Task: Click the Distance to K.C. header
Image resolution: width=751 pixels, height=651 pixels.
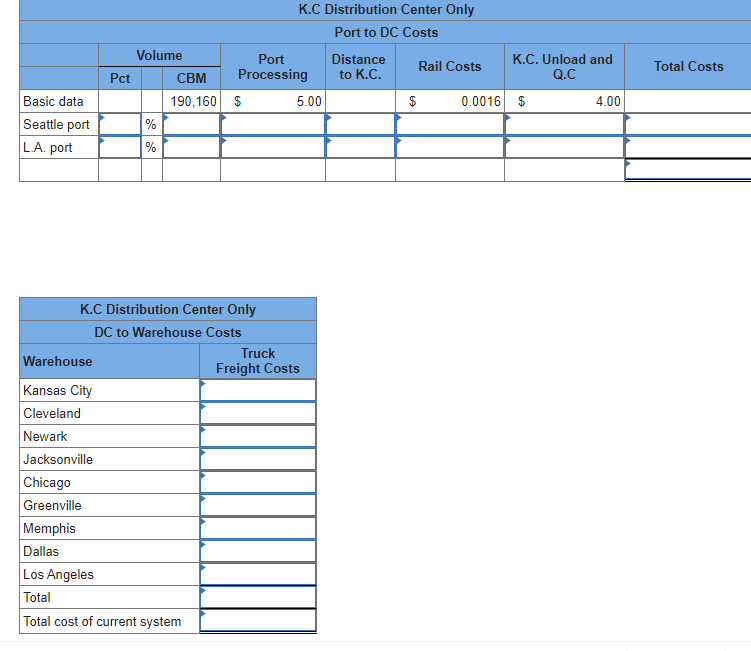Action: coord(359,67)
